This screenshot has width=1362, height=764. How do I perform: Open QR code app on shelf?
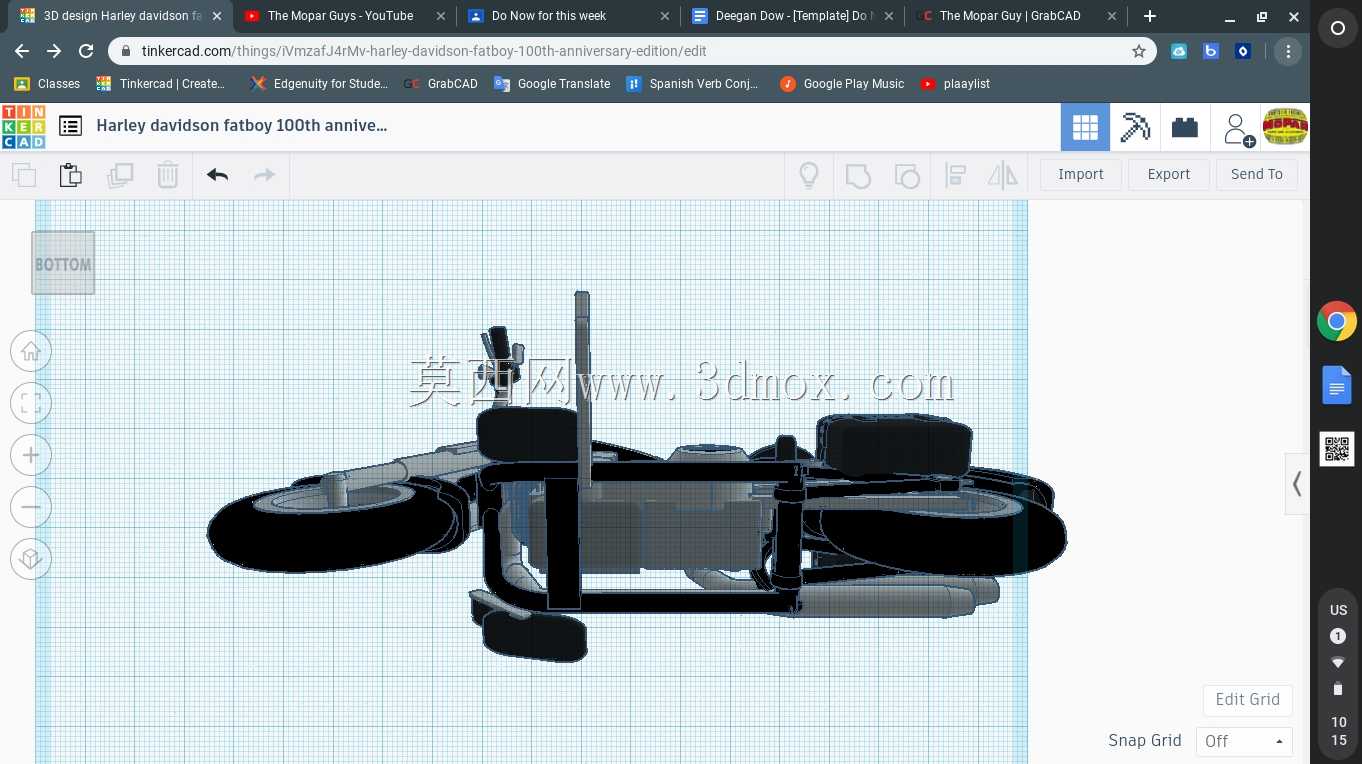pos(1337,449)
